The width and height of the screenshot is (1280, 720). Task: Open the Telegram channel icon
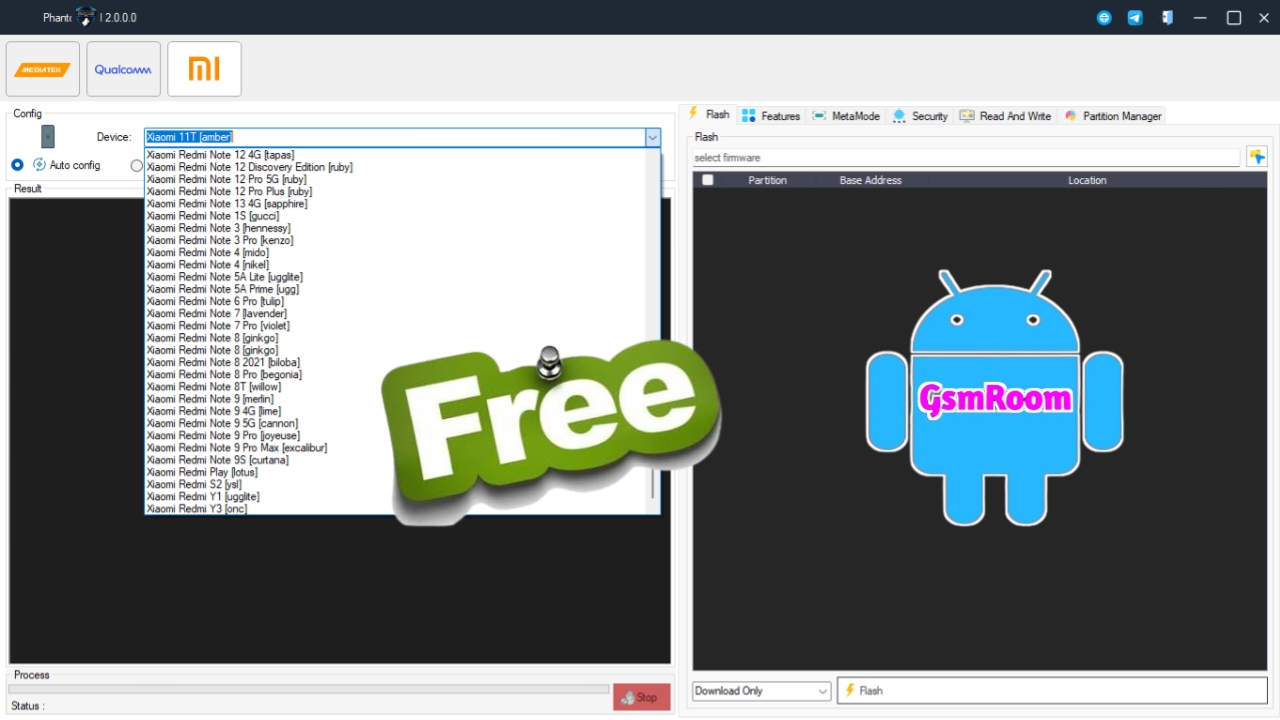point(1135,18)
